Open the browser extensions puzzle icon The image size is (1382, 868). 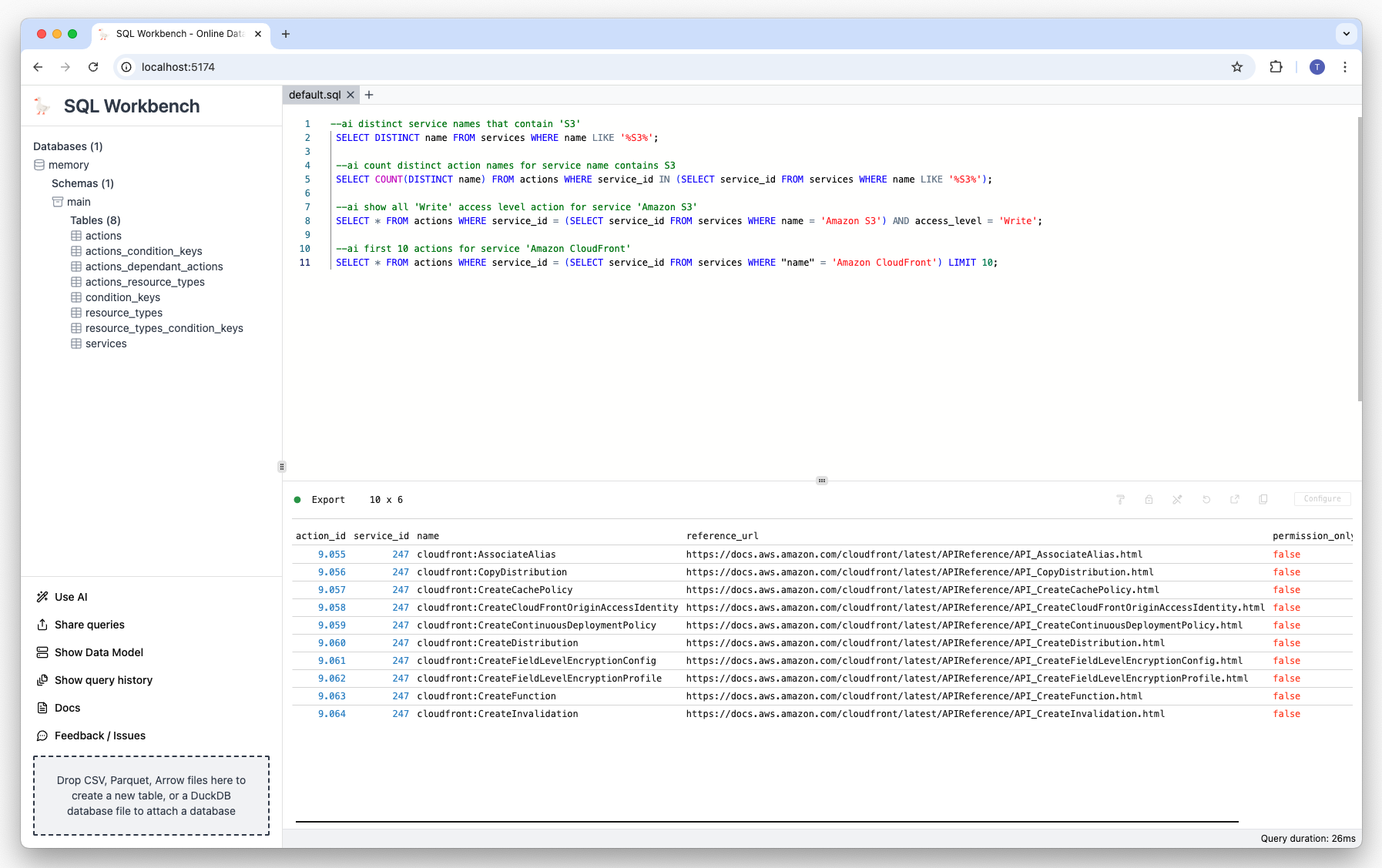coord(1276,67)
